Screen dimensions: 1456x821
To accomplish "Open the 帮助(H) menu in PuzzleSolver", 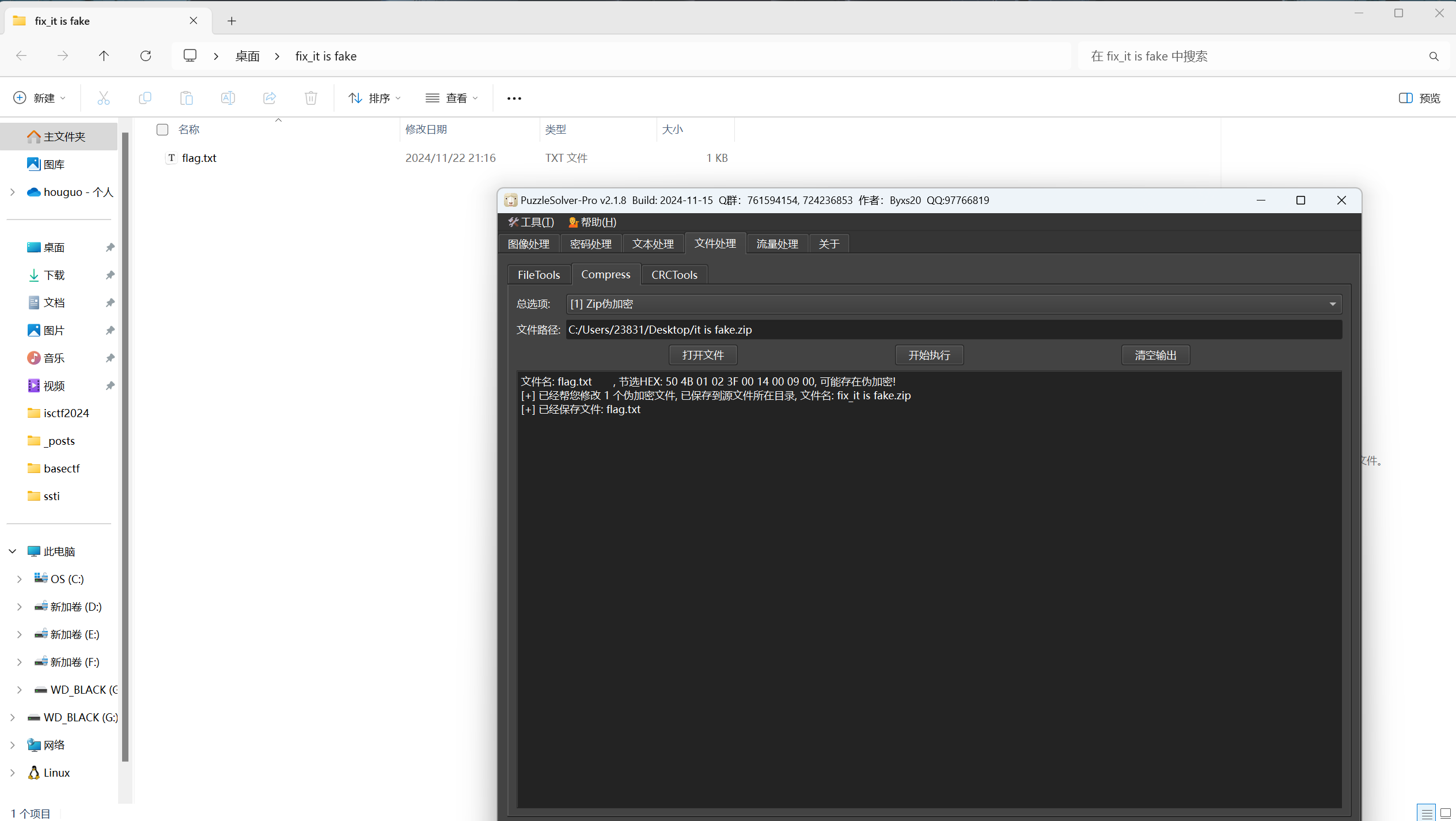I will coord(593,222).
